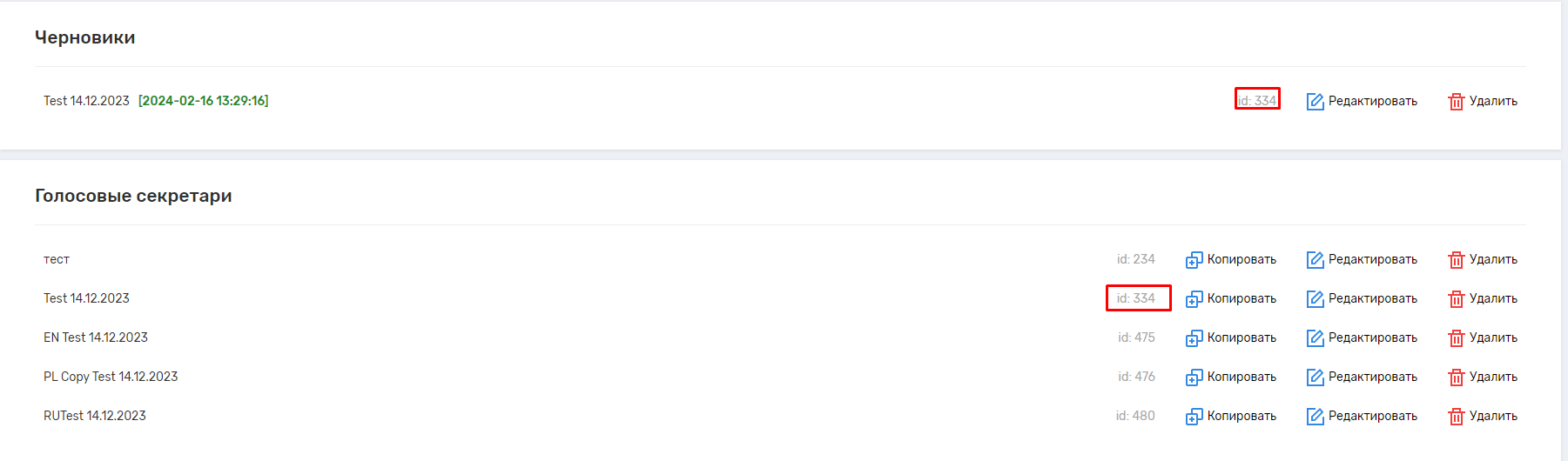
Task: Click the edit pencil icon for RUTest 14.12.2023
Action: (x=1315, y=417)
